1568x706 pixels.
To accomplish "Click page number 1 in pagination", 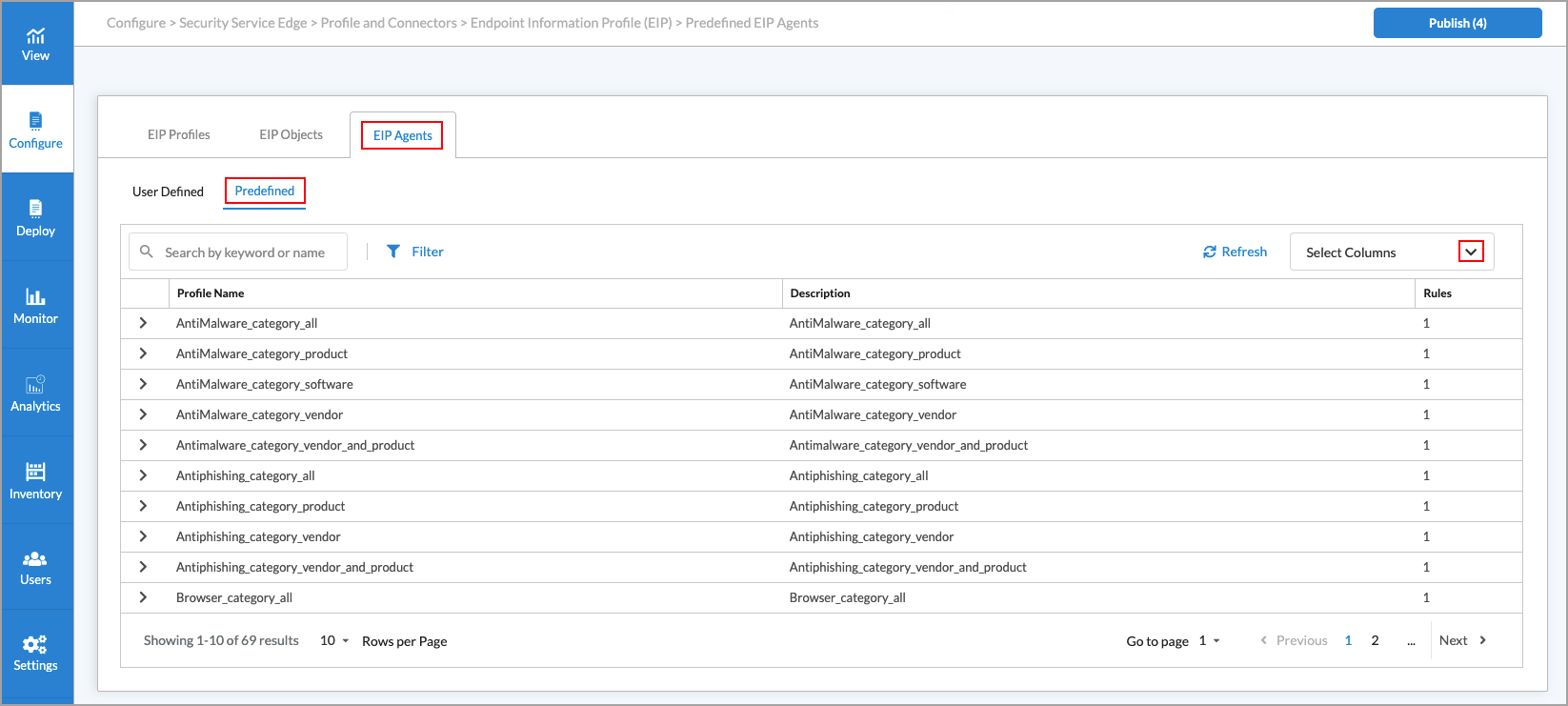I will 1348,640.
